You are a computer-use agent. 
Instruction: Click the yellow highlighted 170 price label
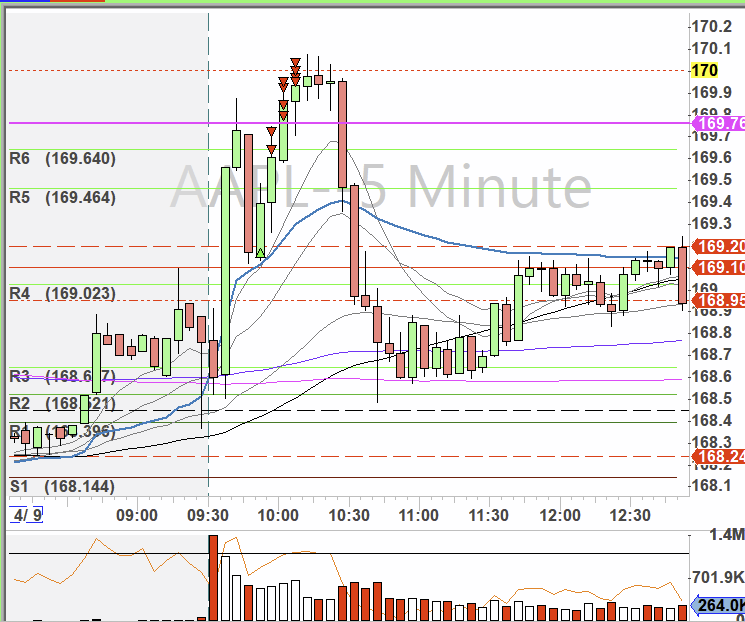click(x=704, y=70)
